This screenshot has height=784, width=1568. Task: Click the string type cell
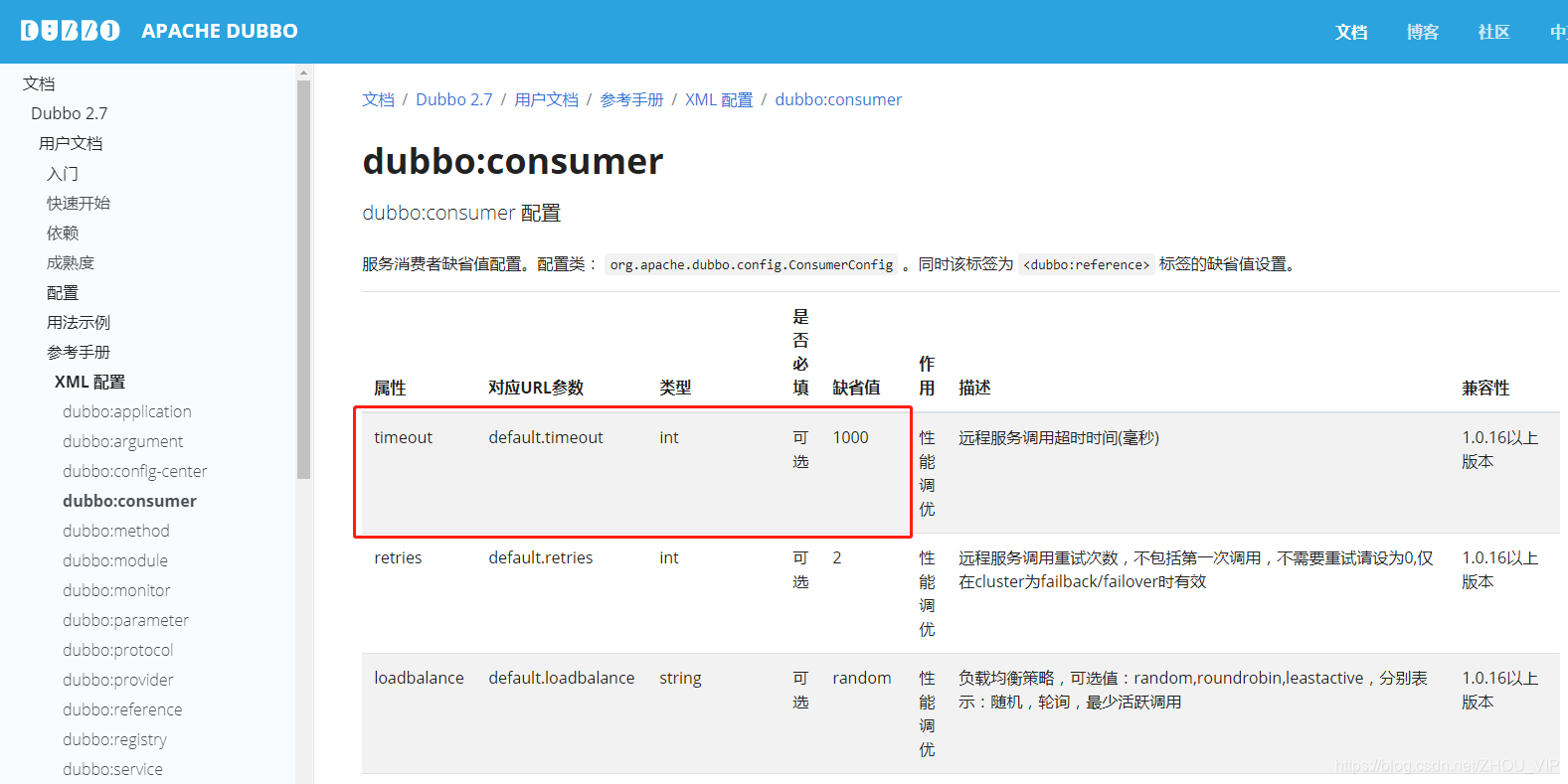point(680,678)
